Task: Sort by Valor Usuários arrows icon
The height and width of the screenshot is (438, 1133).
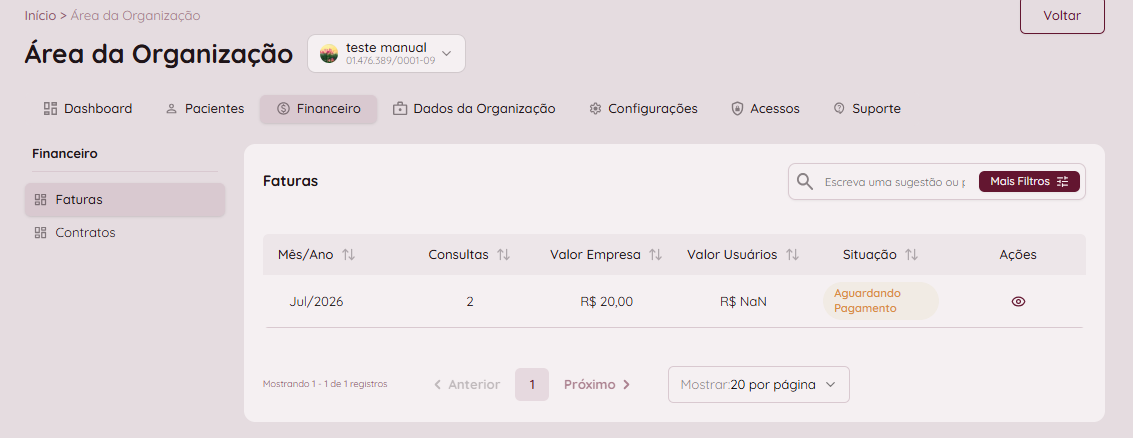Action: click(x=792, y=255)
